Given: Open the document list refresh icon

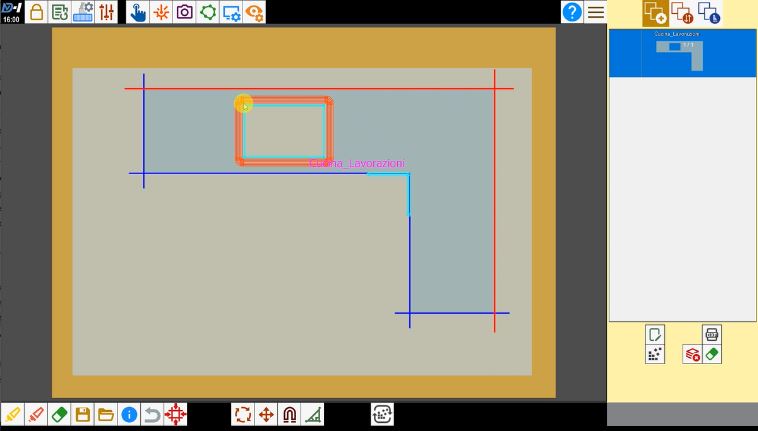Looking at the screenshot, I should (x=59, y=12).
